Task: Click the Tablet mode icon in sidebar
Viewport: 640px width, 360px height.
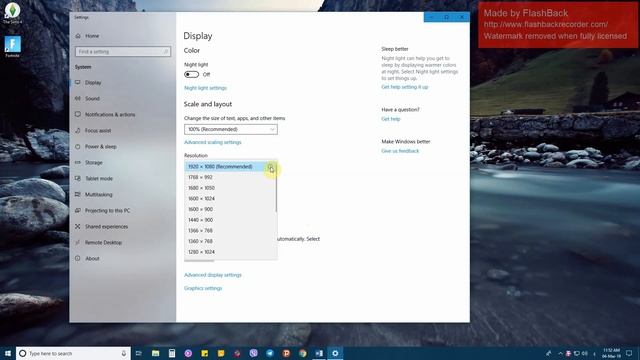Action: (78, 178)
